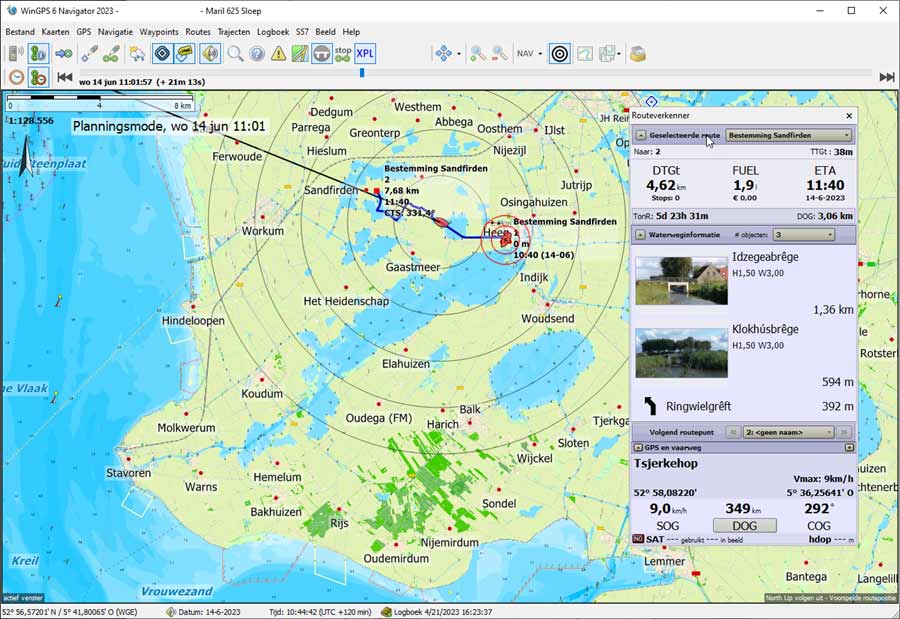
Task: Zoom in with green plus magnifier
Action: pos(478,54)
